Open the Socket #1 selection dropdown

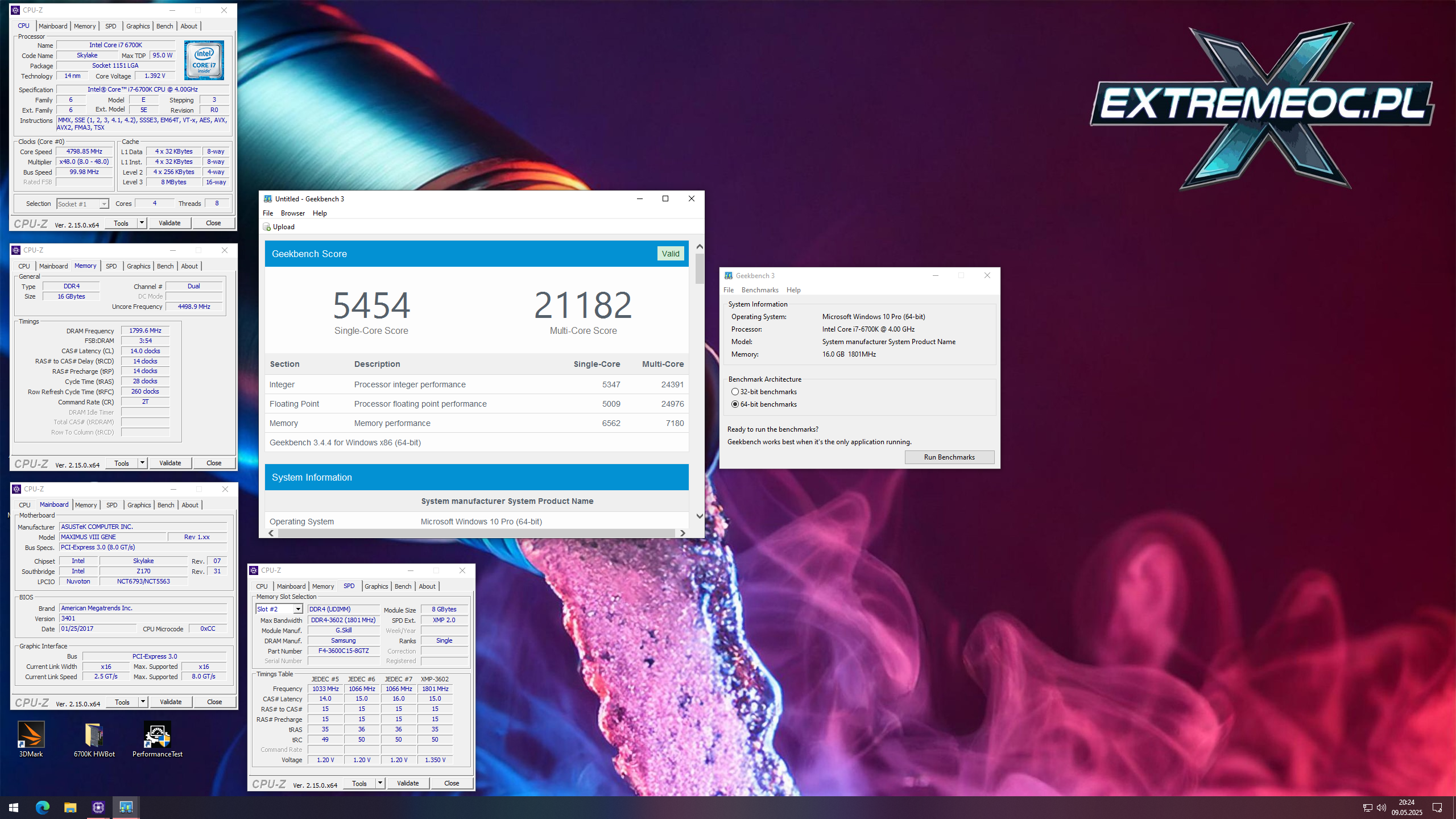click(104, 204)
